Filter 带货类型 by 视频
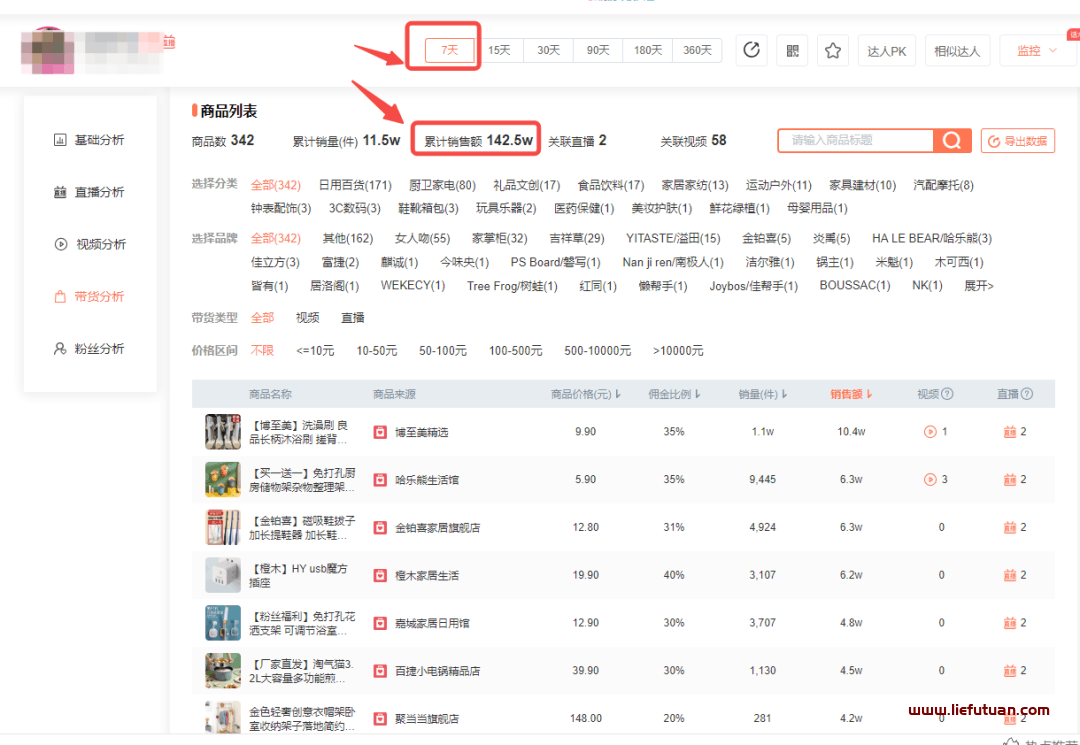This screenshot has width=1080, height=745. coord(307,317)
